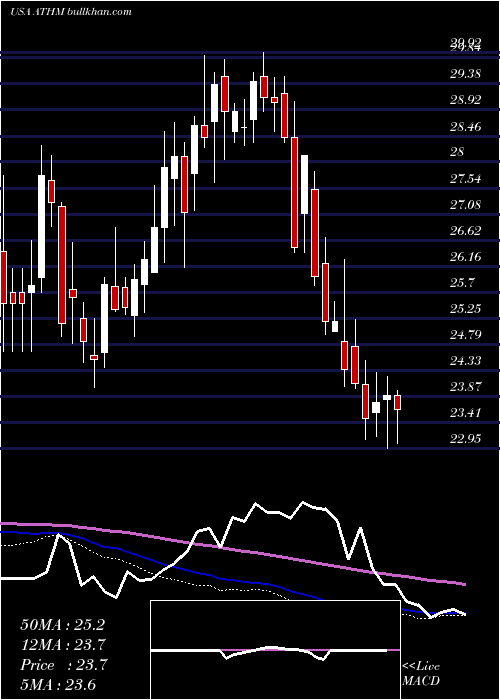
Task: Click the 25.25 price axis label
Action: click(x=465, y=308)
